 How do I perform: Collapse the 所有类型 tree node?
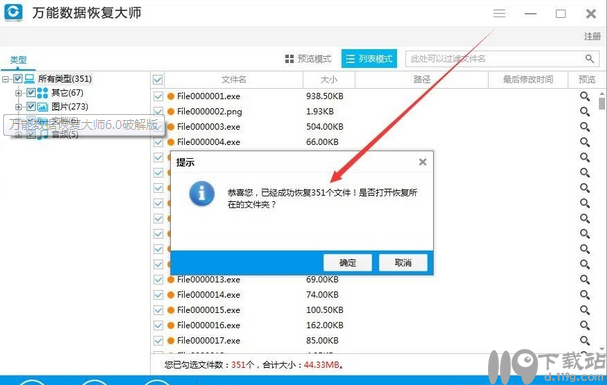click(5, 79)
